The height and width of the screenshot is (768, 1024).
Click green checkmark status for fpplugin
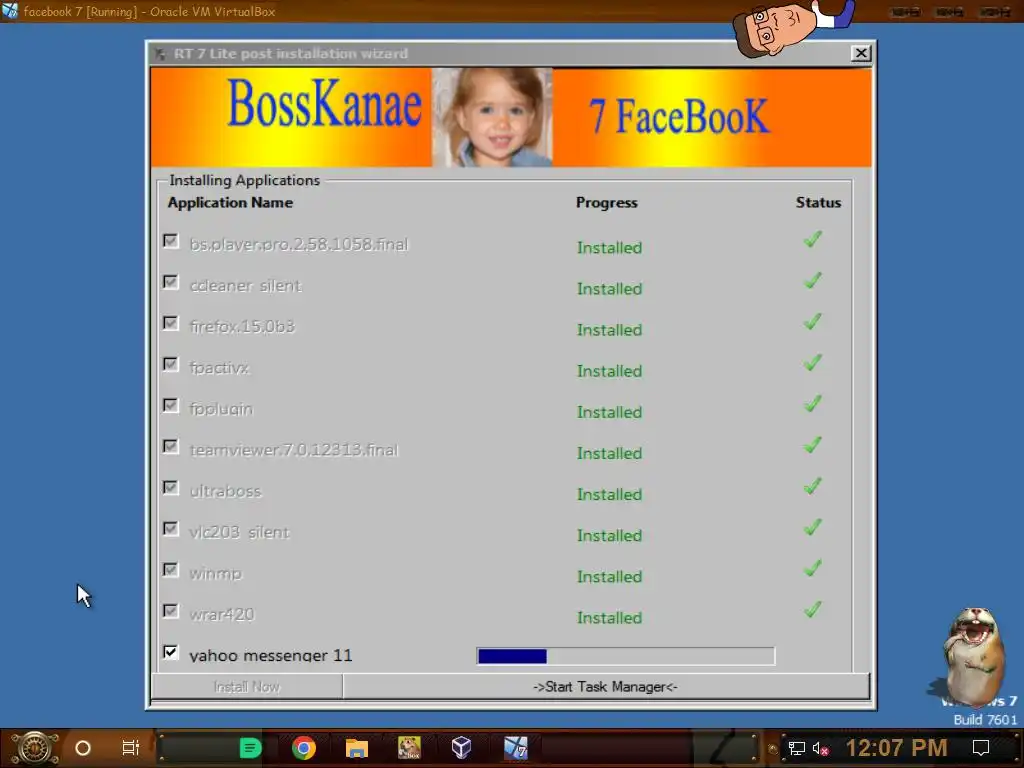tap(812, 404)
